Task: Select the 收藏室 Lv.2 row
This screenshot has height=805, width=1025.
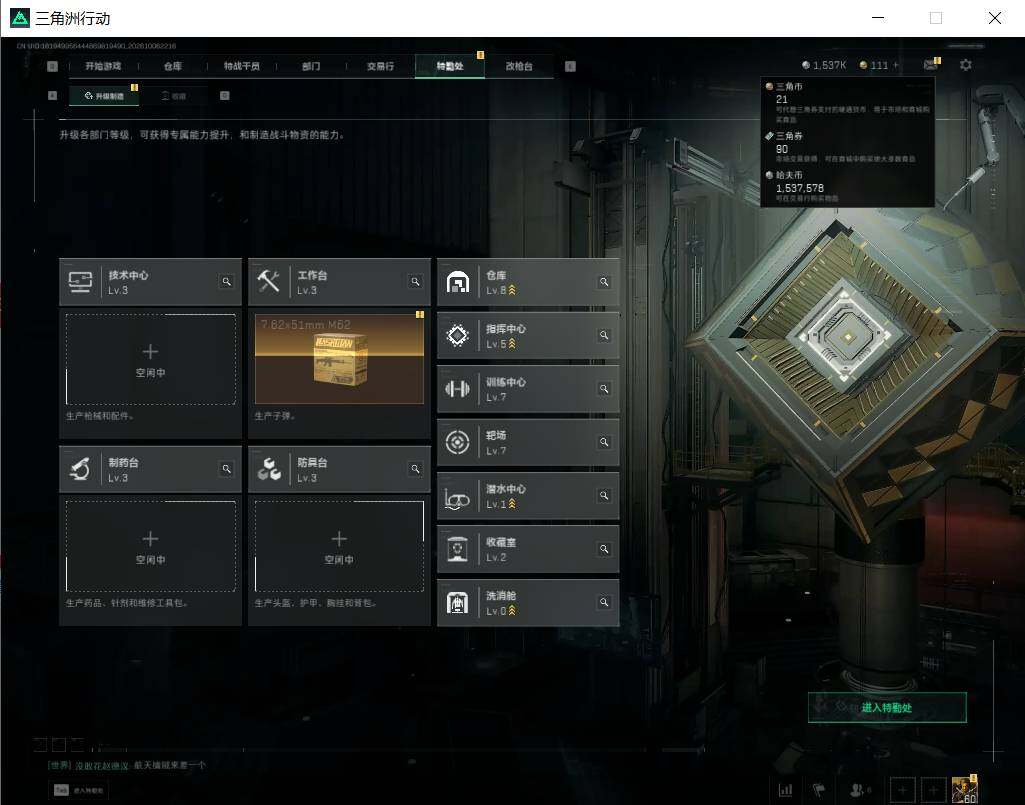Action: (528, 549)
